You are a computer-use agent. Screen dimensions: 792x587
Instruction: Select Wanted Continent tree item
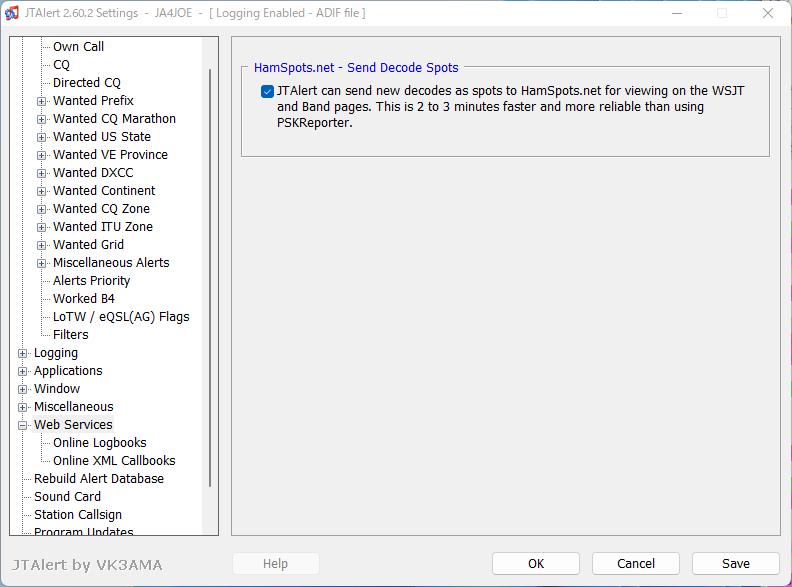tap(104, 190)
